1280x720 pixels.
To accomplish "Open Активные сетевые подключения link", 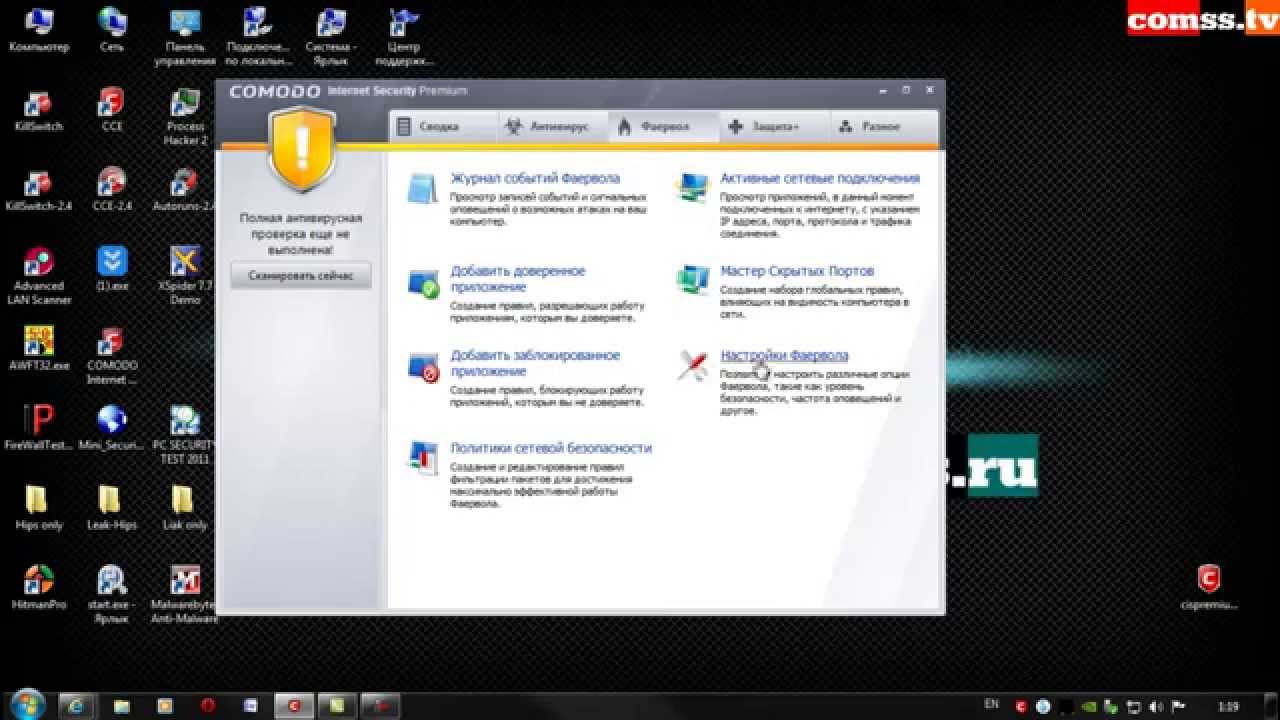I will coord(820,178).
